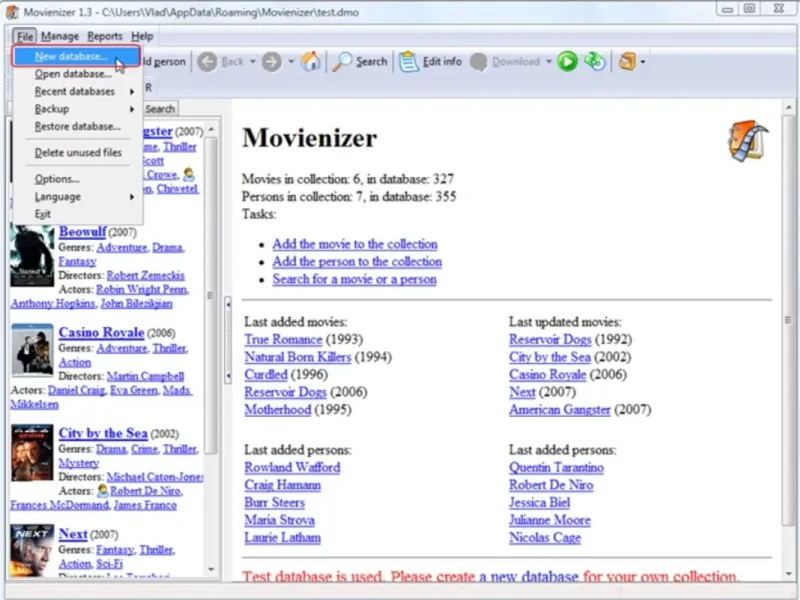The height and width of the screenshot is (600, 800).
Task: Click the Beowulf poster thumbnail
Action: click(x=32, y=256)
